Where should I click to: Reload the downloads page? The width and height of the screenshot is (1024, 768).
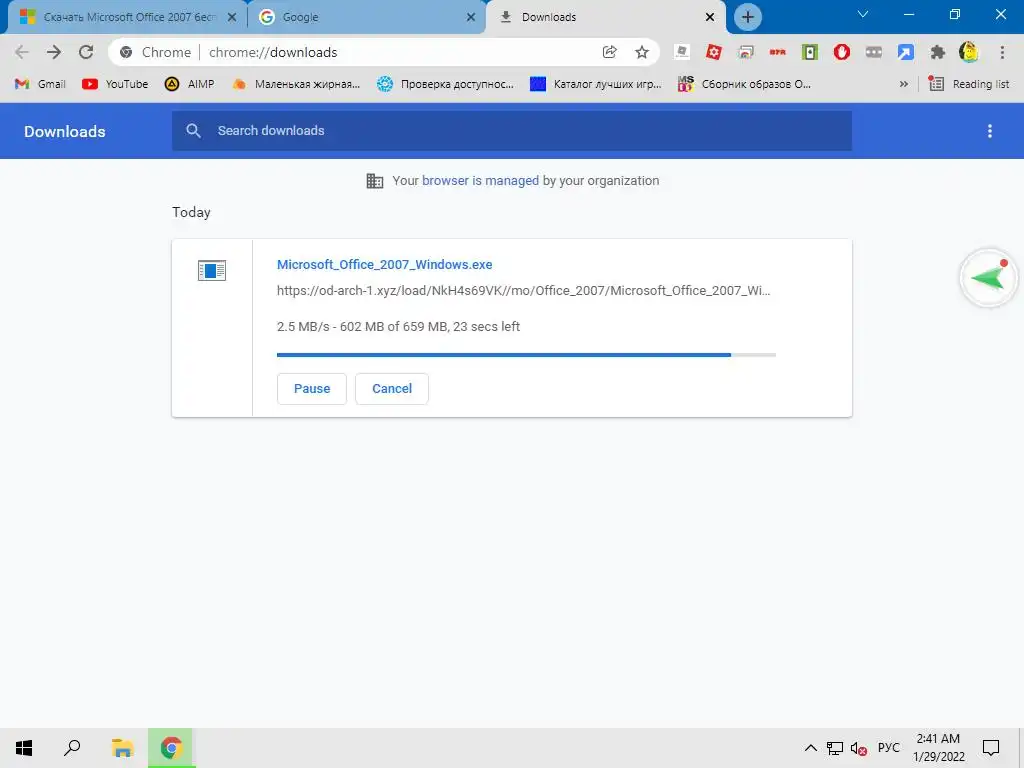coord(86,52)
